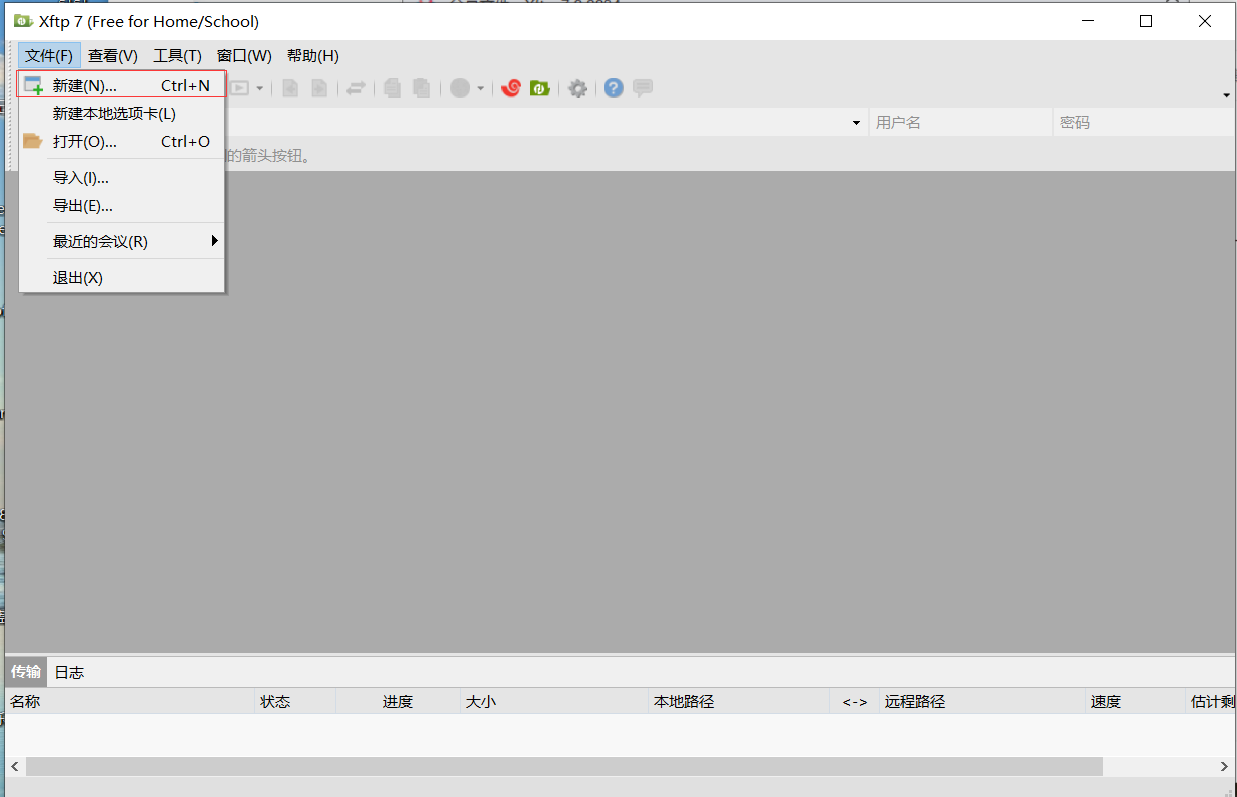Select 导入(I)... menu entry

click(x=122, y=178)
